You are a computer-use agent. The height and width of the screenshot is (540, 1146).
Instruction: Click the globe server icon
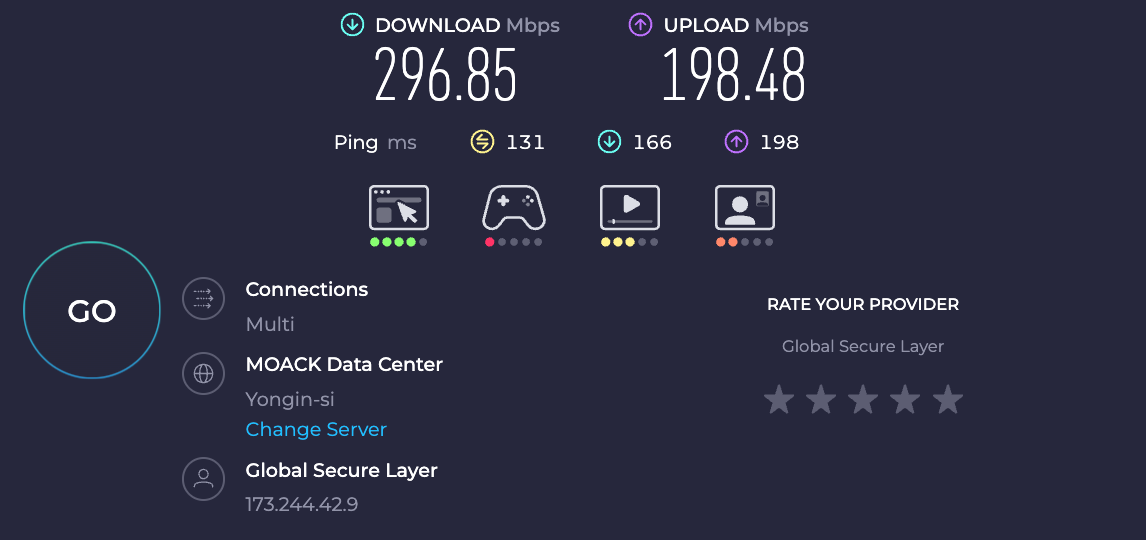point(203,373)
